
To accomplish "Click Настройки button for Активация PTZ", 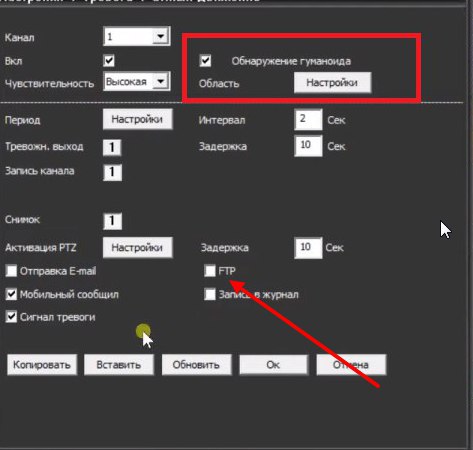I will pos(137,248).
